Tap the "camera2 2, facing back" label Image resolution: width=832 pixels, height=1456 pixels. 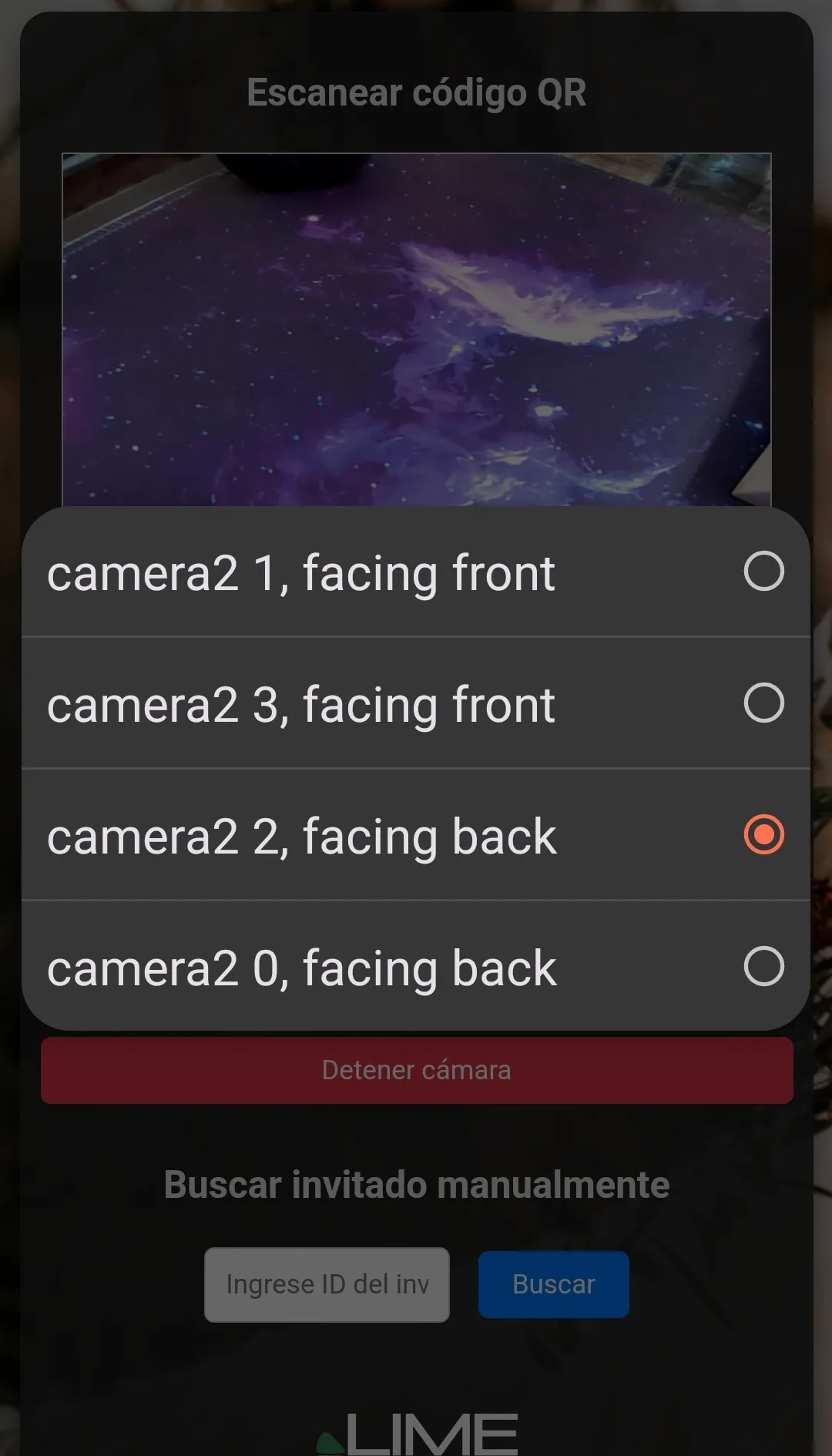tap(301, 837)
